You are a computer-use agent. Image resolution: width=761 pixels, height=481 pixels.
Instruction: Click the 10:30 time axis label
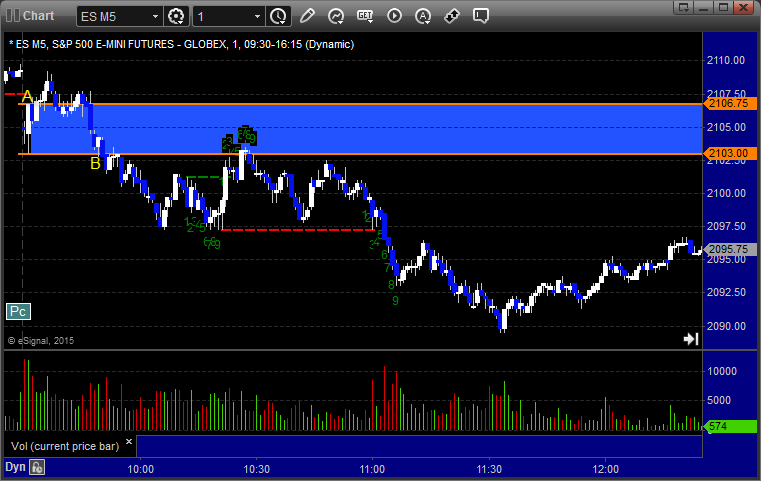click(257, 469)
